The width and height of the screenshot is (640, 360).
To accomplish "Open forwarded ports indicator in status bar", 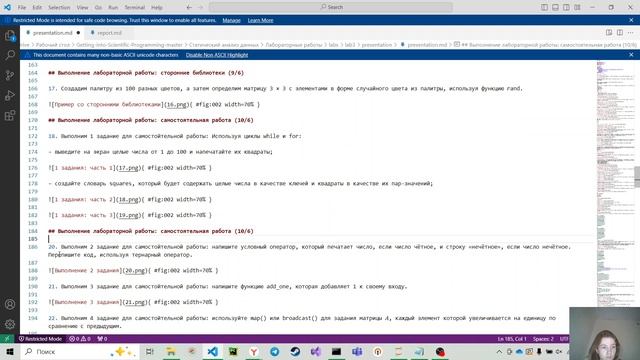I will click(x=102, y=339).
